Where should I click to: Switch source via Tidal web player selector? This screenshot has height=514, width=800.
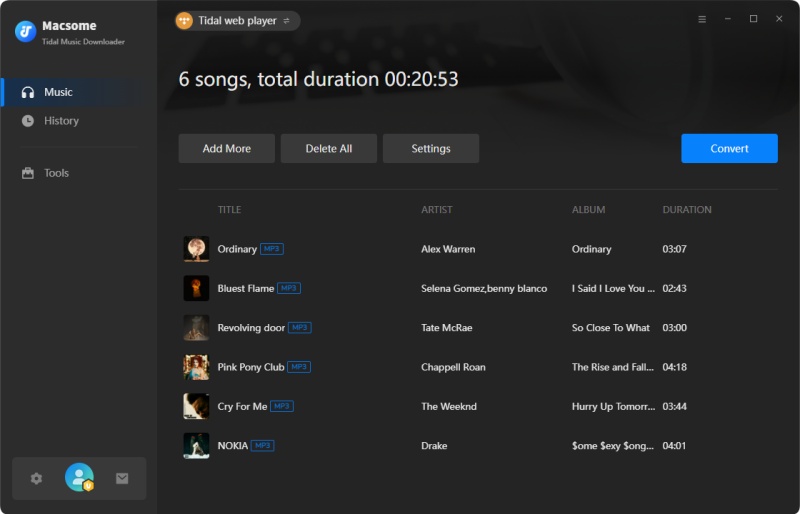pos(237,21)
